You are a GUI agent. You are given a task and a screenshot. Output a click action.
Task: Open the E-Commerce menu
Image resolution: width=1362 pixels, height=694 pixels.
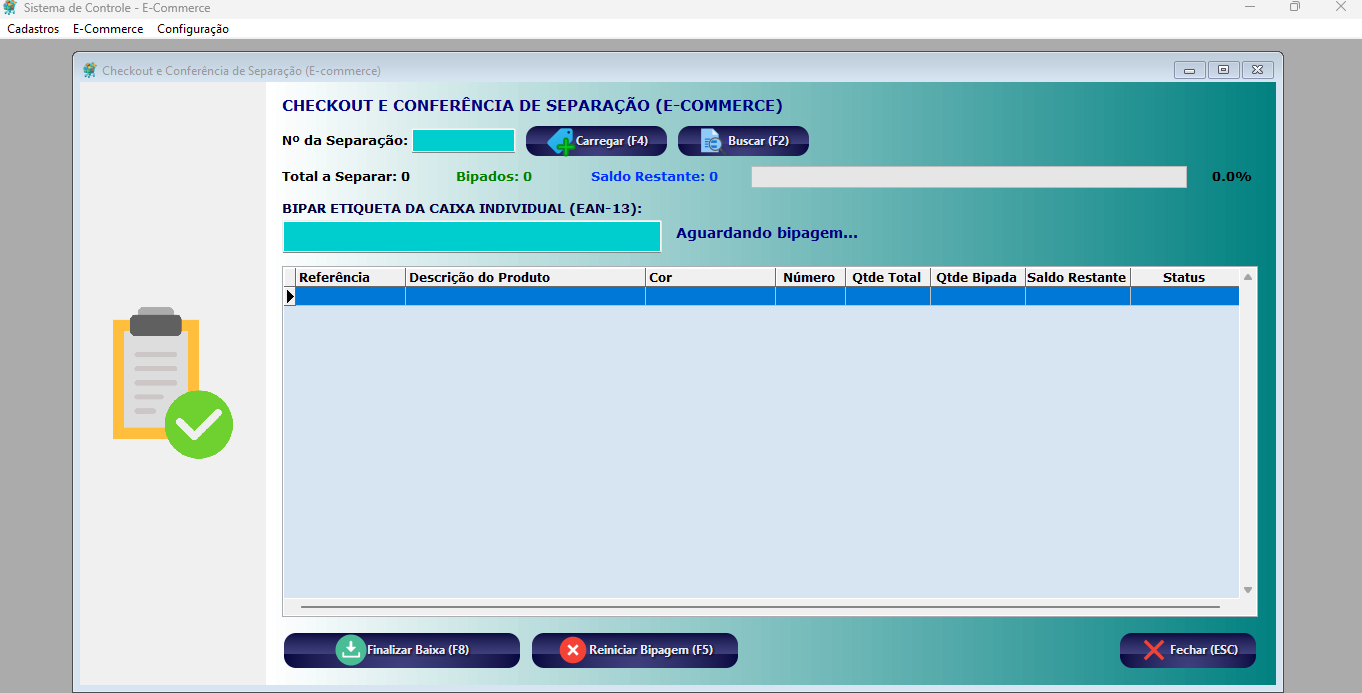(108, 29)
